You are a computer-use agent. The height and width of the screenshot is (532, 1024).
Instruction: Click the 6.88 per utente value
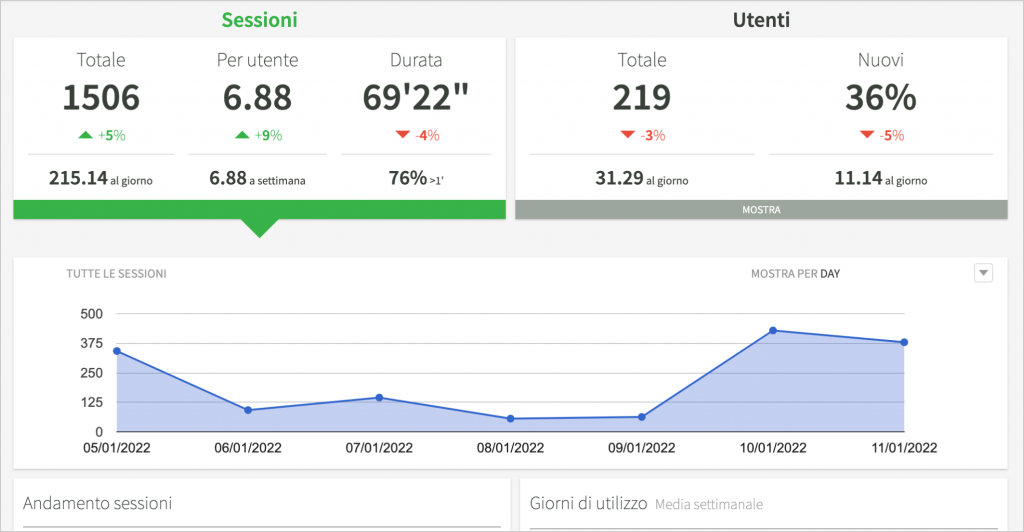point(257,97)
